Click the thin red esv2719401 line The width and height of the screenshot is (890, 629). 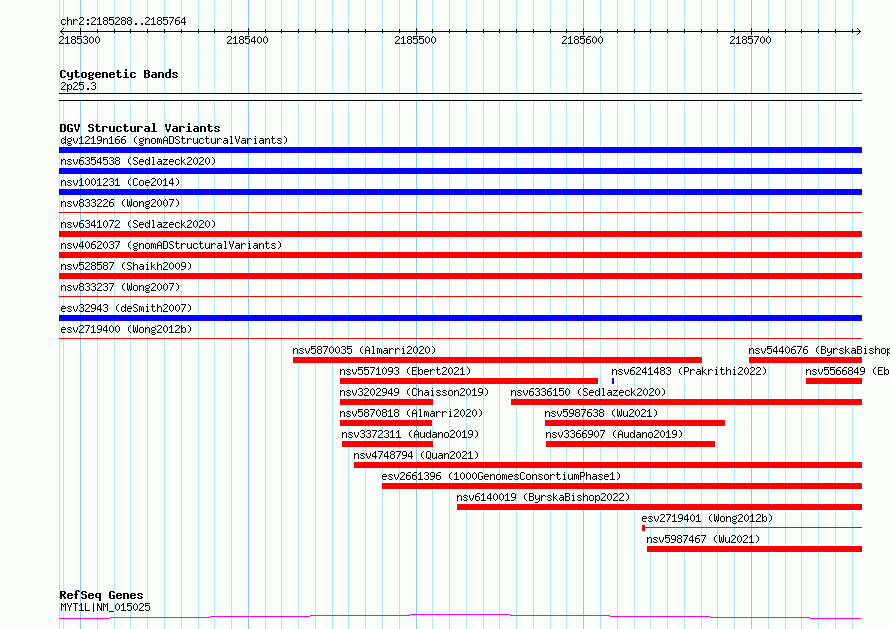752,528
